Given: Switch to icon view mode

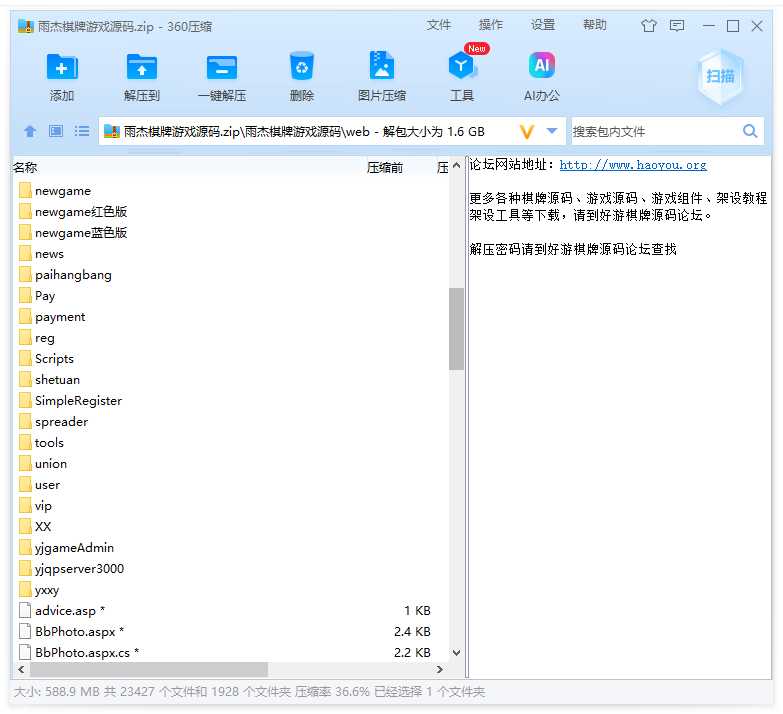Looking at the screenshot, I should tap(55, 131).
